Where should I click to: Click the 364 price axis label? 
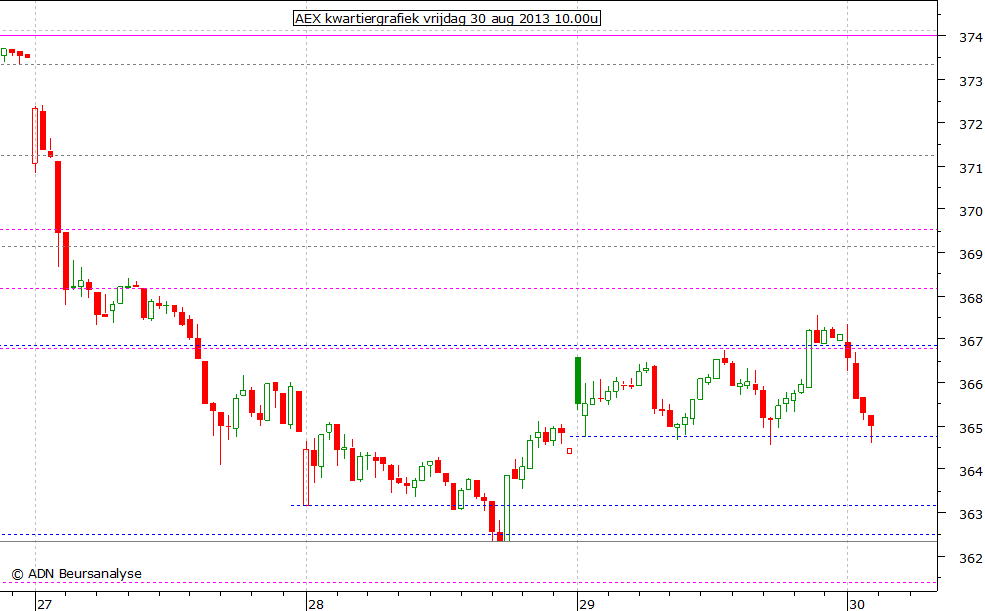(x=971, y=471)
